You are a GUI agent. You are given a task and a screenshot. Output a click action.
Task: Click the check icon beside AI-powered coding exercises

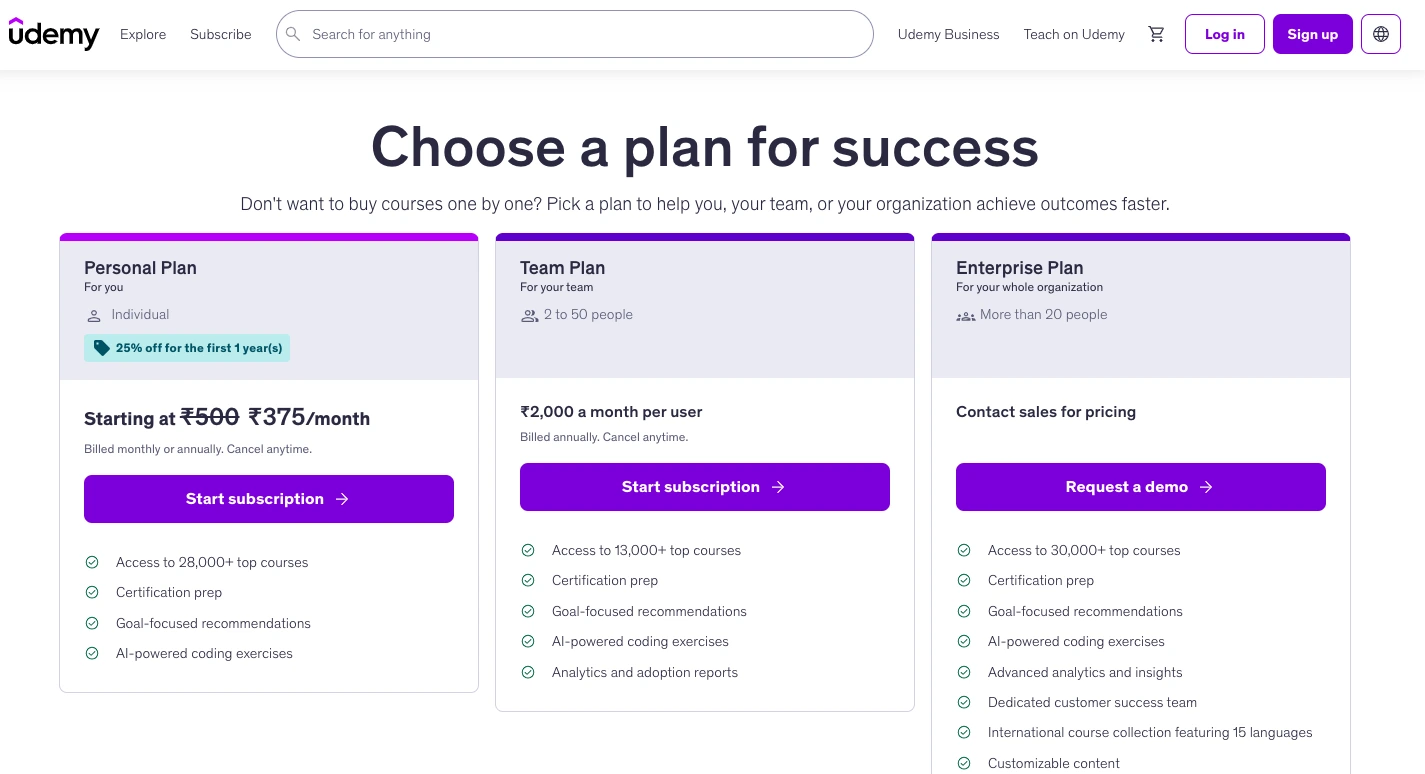(x=92, y=653)
